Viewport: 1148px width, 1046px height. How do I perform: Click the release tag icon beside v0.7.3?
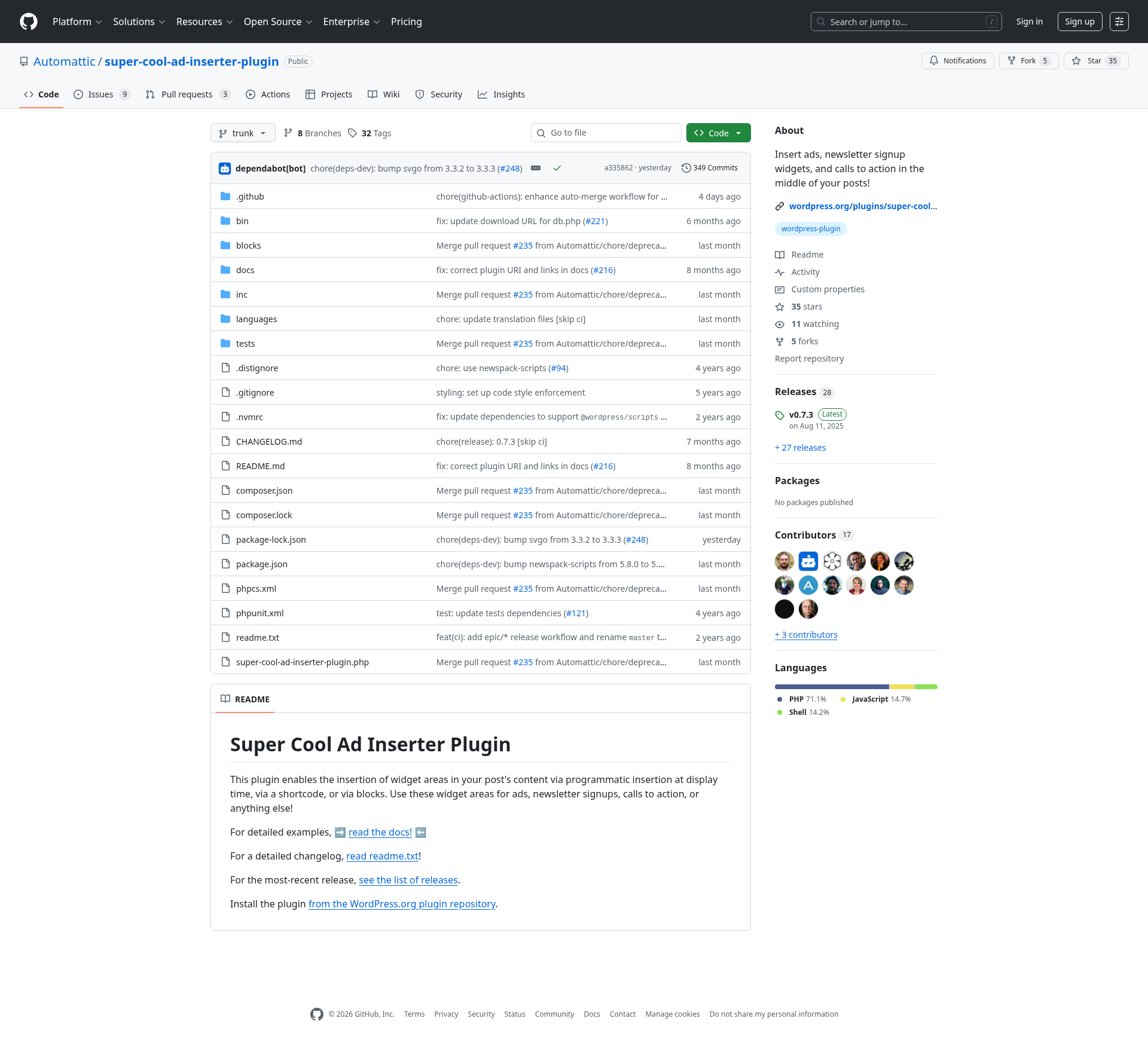780,415
